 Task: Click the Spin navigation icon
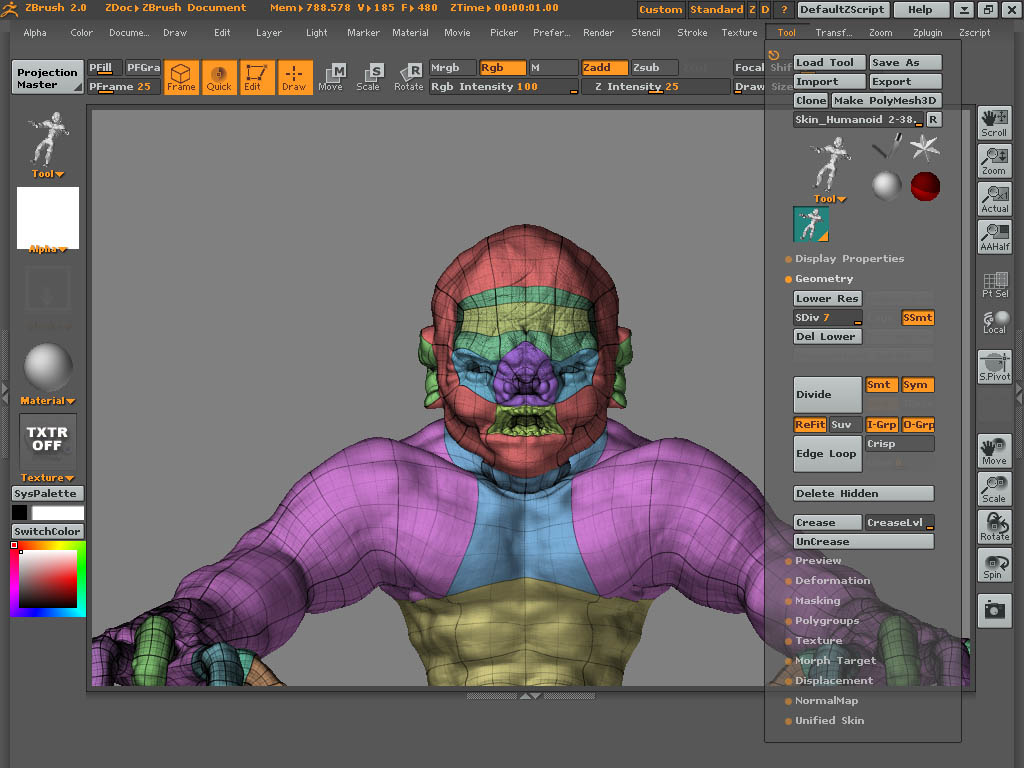point(994,564)
